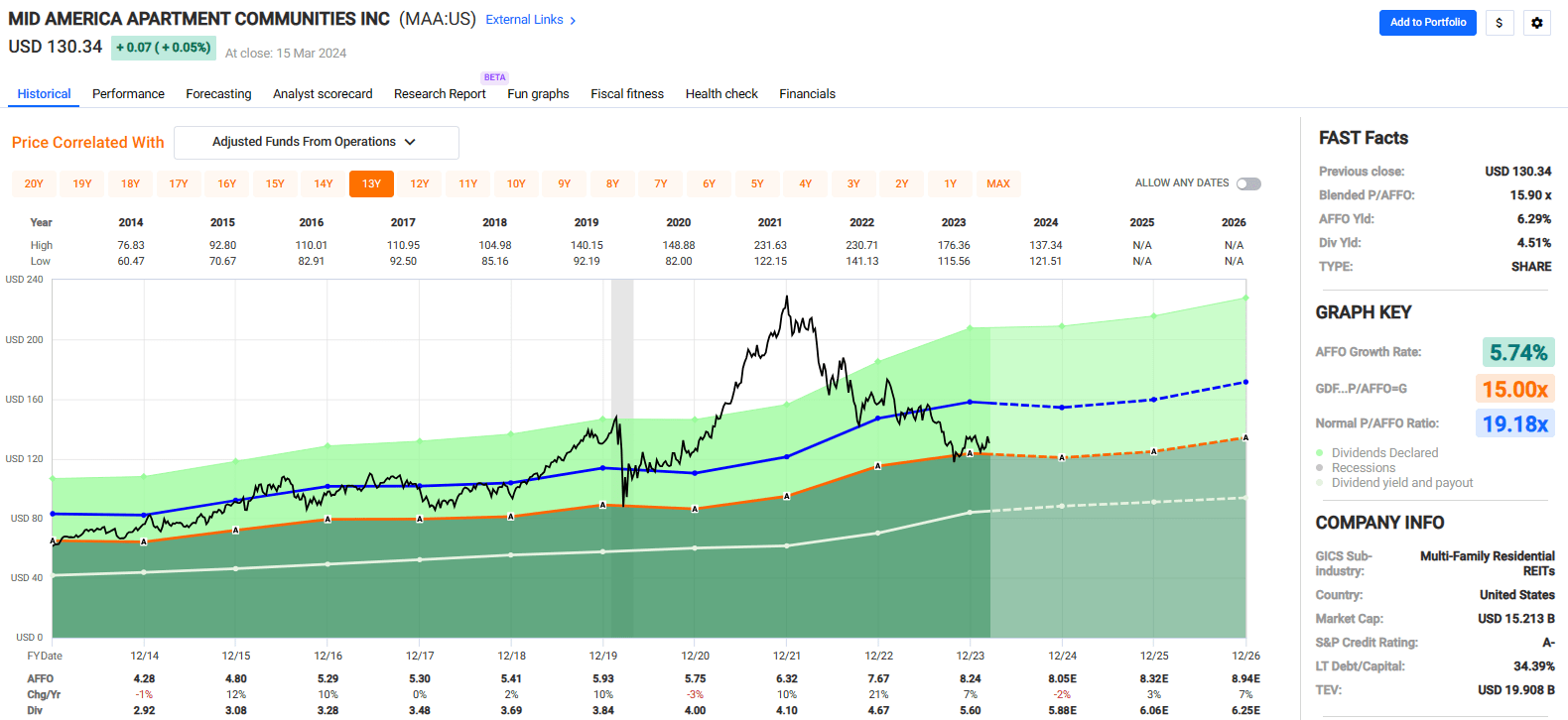1568x720 pixels.
Task: Pick the 10Y time range
Action: pyautogui.click(x=516, y=183)
